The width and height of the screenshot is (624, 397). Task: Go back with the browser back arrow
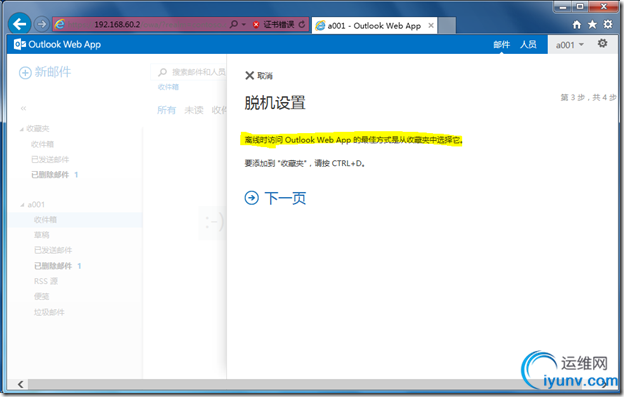point(20,24)
